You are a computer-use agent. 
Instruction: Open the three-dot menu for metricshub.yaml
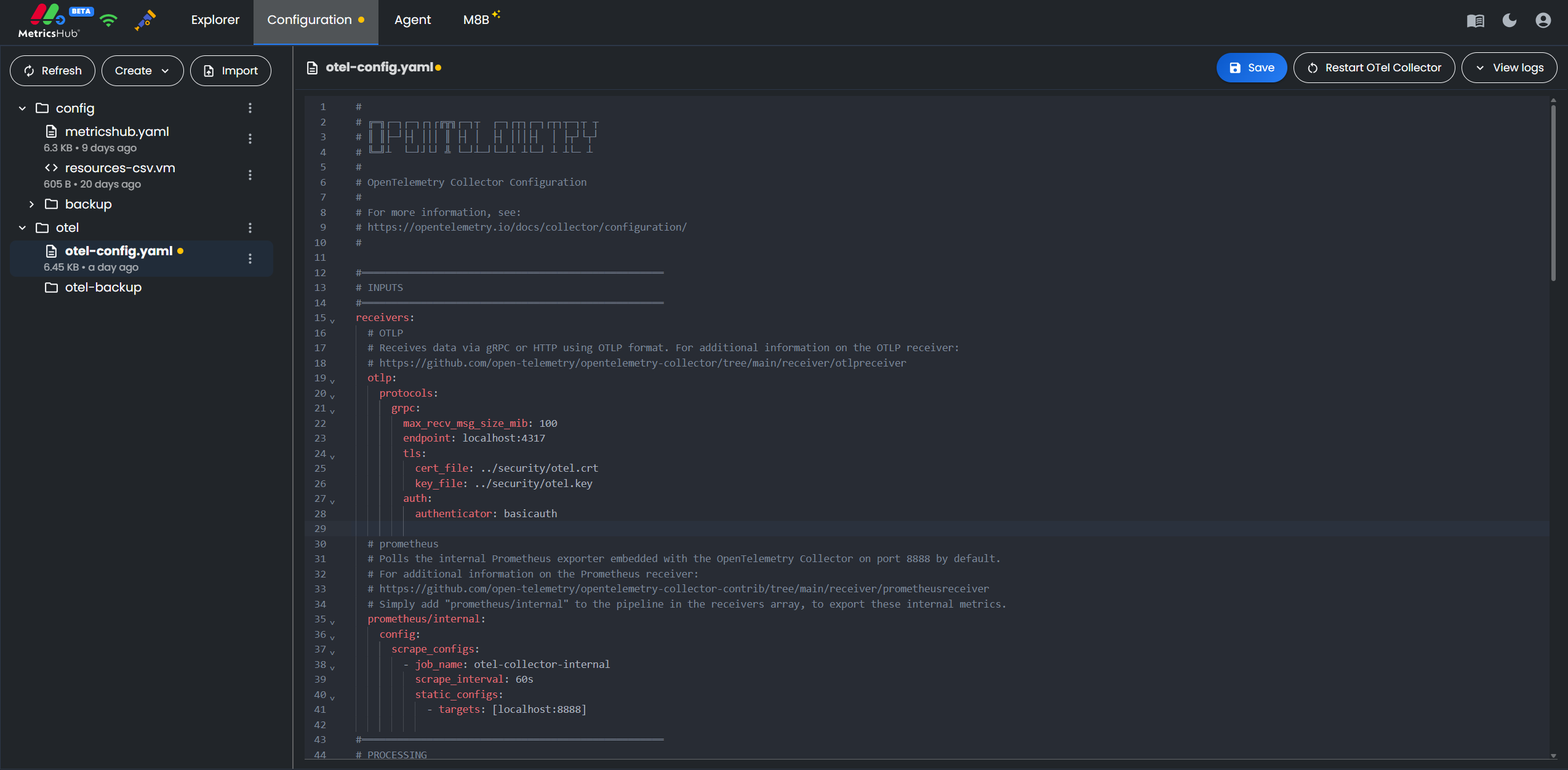(250, 139)
